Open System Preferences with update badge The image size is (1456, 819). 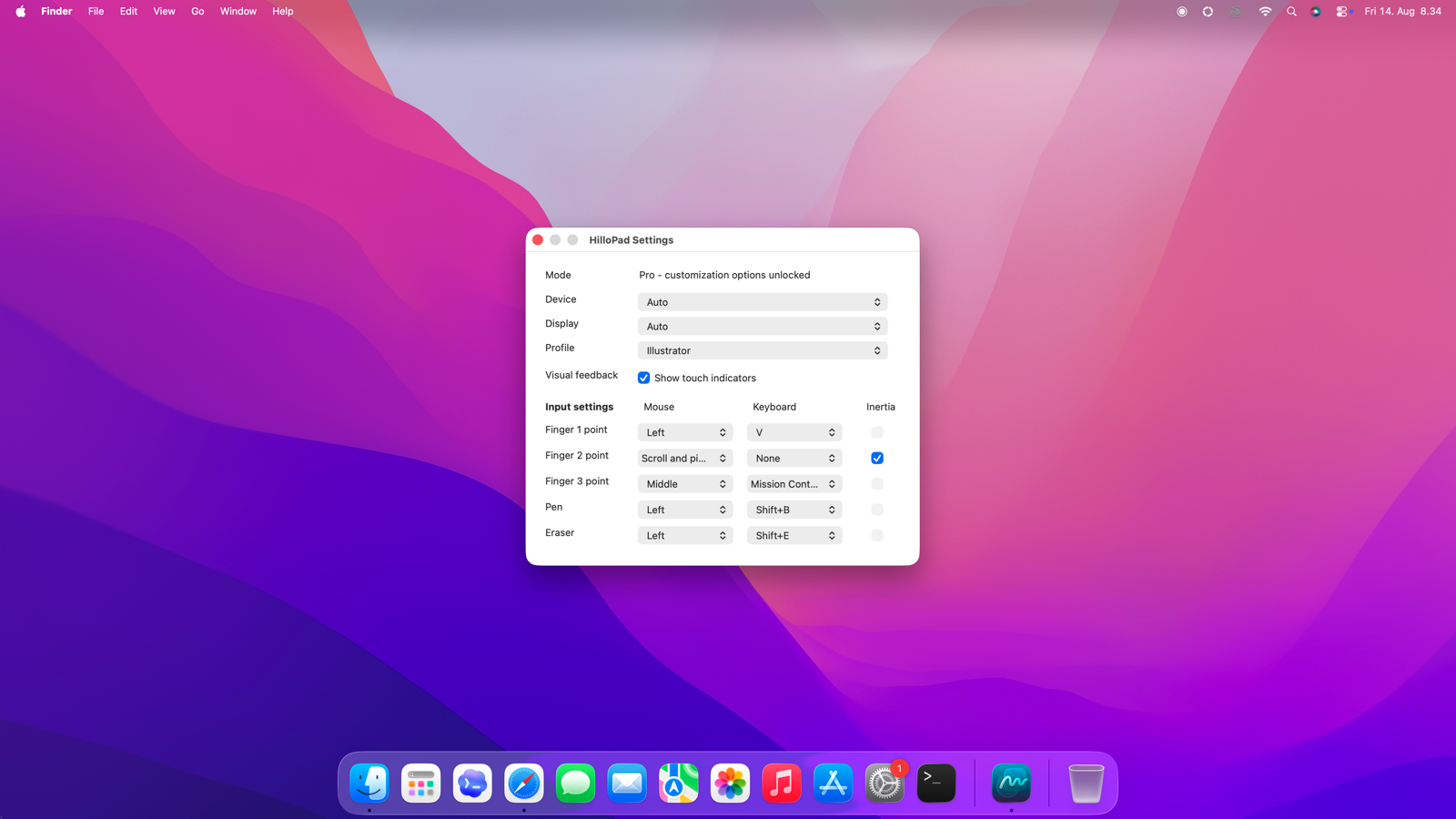pos(885,784)
